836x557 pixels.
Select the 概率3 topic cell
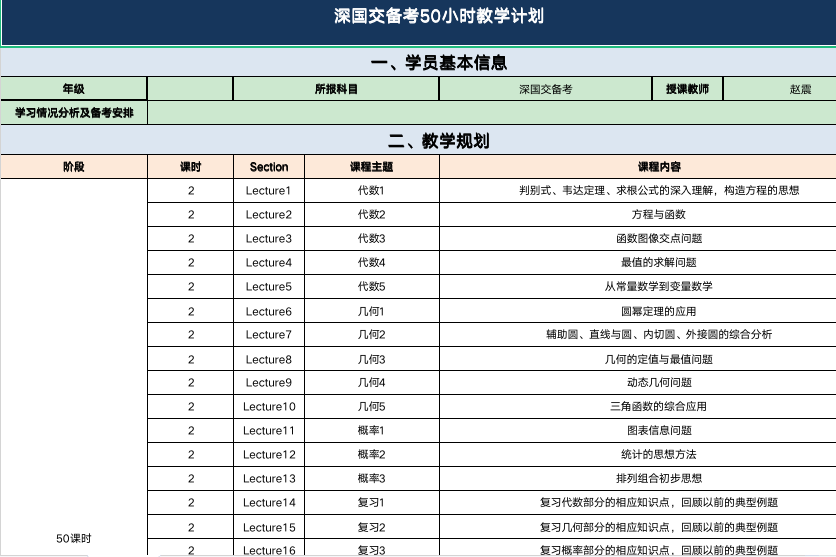coord(372,478)
